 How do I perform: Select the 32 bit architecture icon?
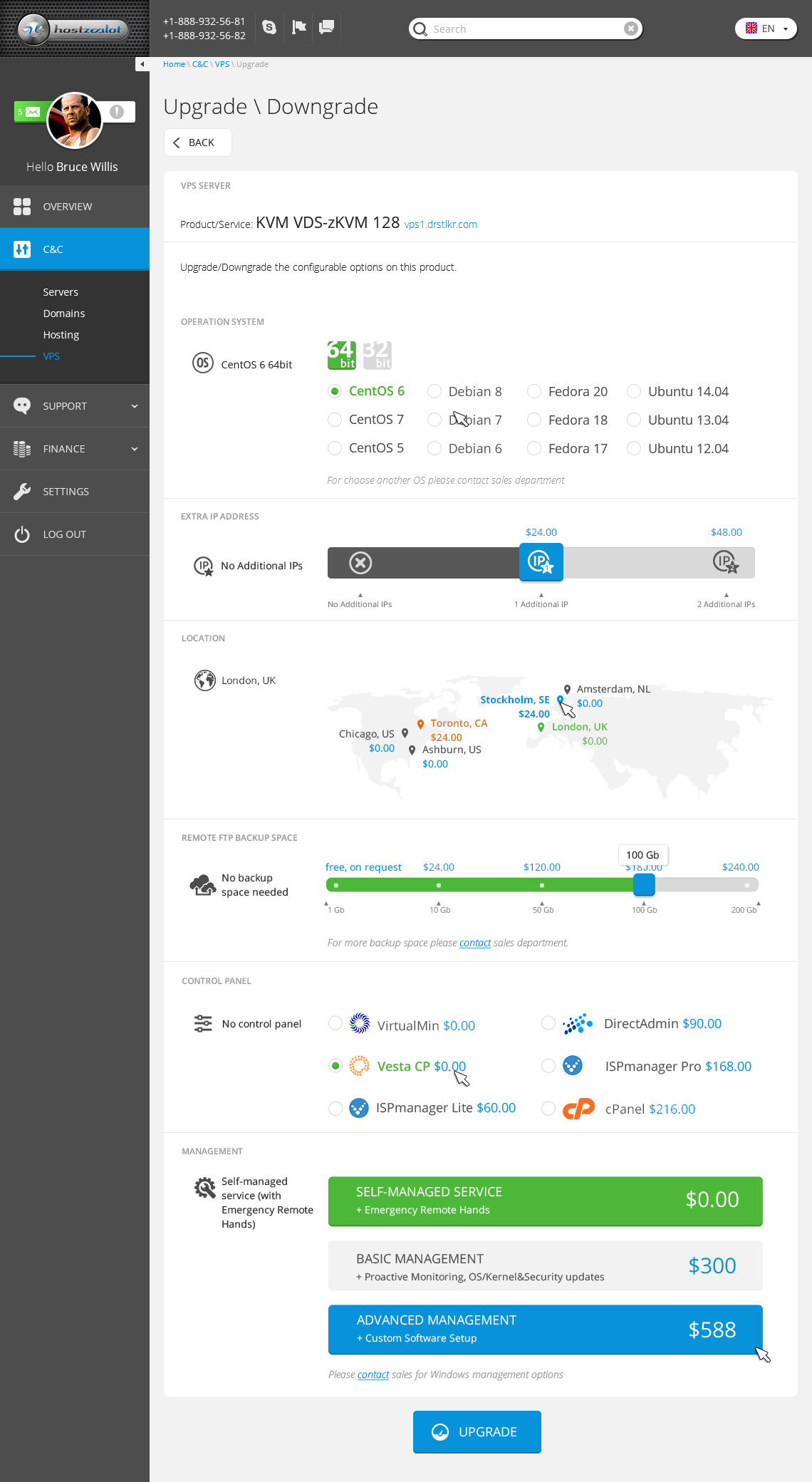click(378, 355)
